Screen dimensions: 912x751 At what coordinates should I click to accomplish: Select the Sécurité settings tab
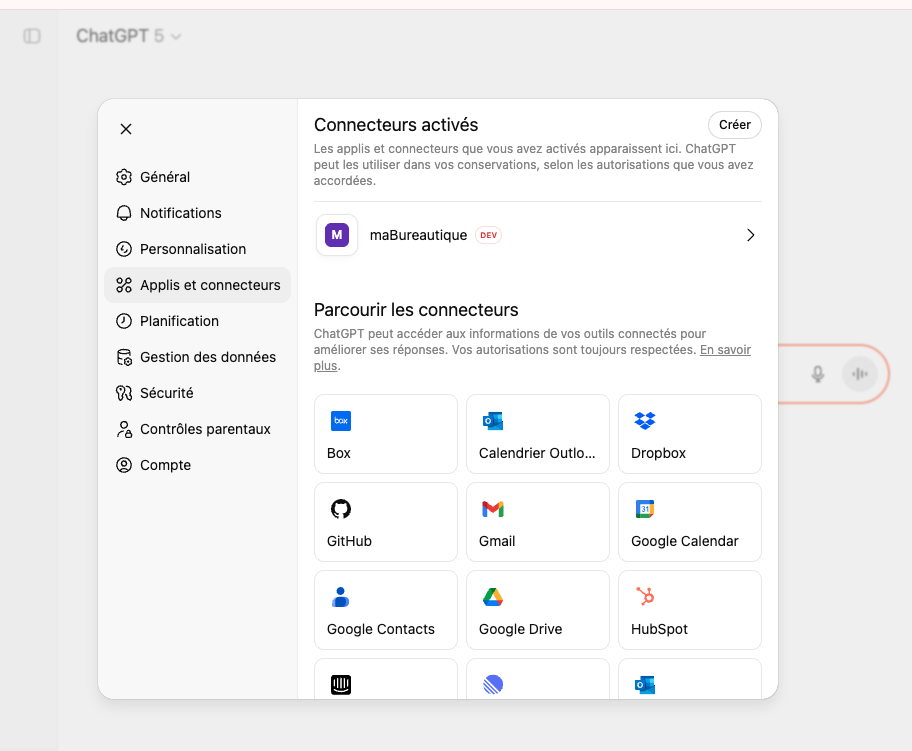(x=166, y=393)
